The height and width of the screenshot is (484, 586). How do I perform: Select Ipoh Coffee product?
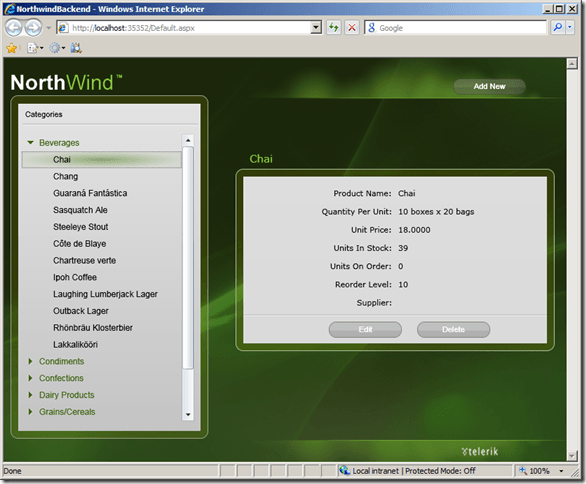75,277
